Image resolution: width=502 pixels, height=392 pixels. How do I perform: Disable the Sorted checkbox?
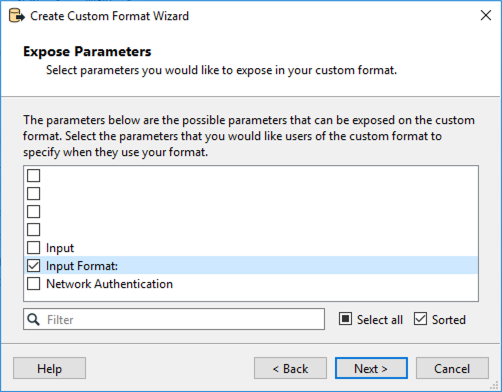click(x=420, y=319)
